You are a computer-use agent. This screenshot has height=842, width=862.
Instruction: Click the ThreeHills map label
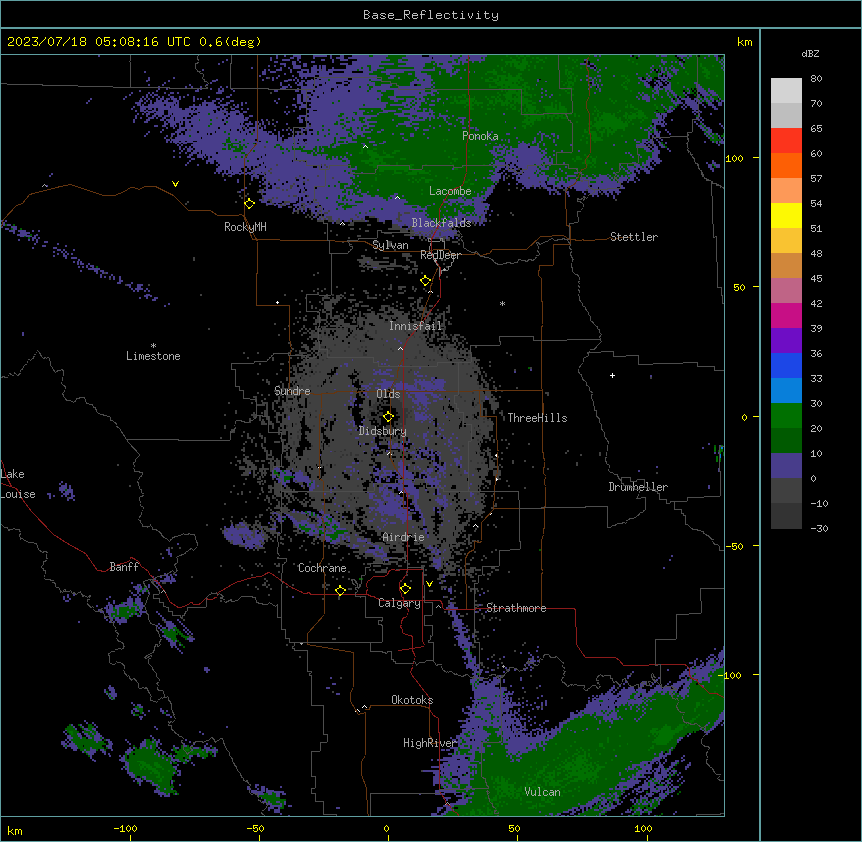tap(537, 418)
